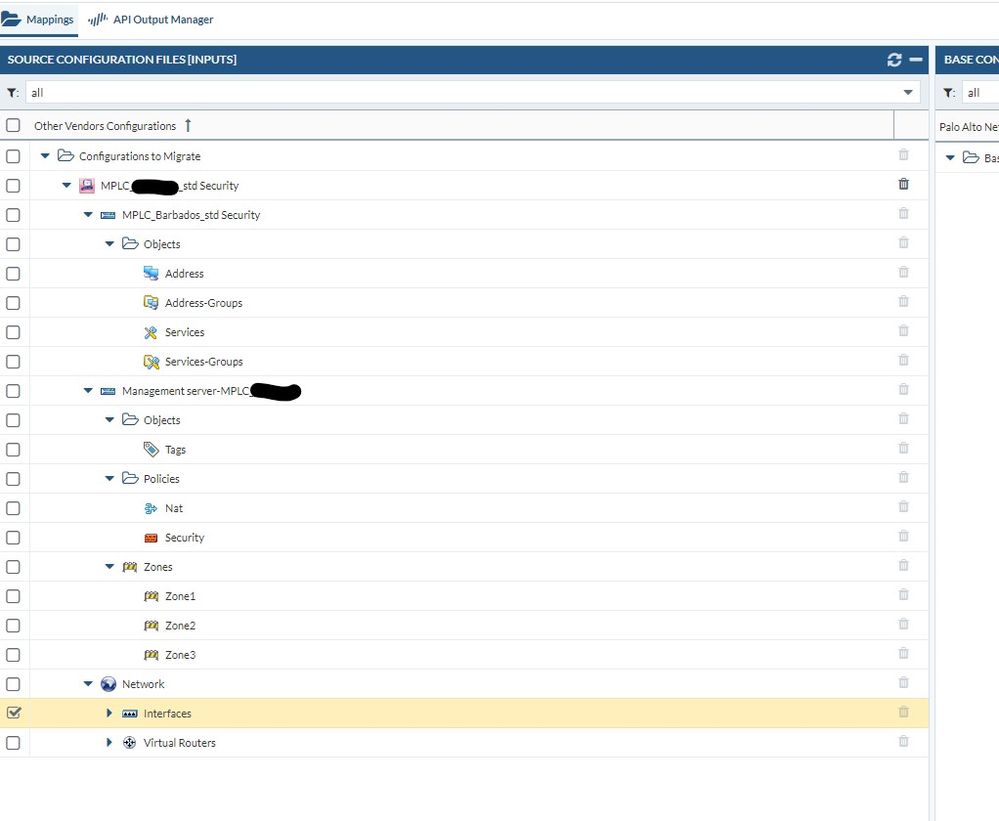This screenshot has width=999, height=821.
Task: Open the source filter 'all' dropdown arrow
Action: 908,93
